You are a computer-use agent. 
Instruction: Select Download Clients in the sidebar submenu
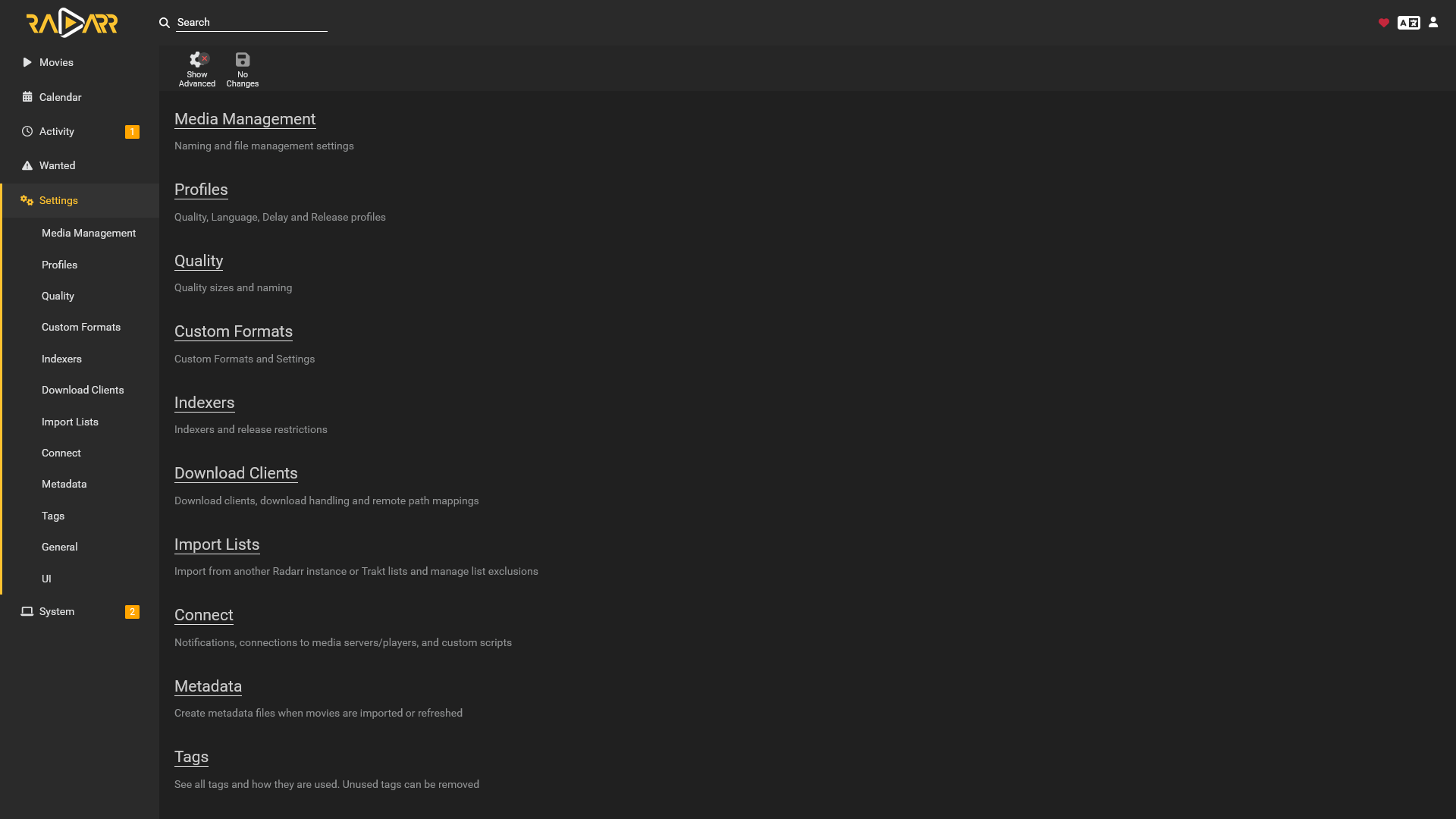click(83, 390)
